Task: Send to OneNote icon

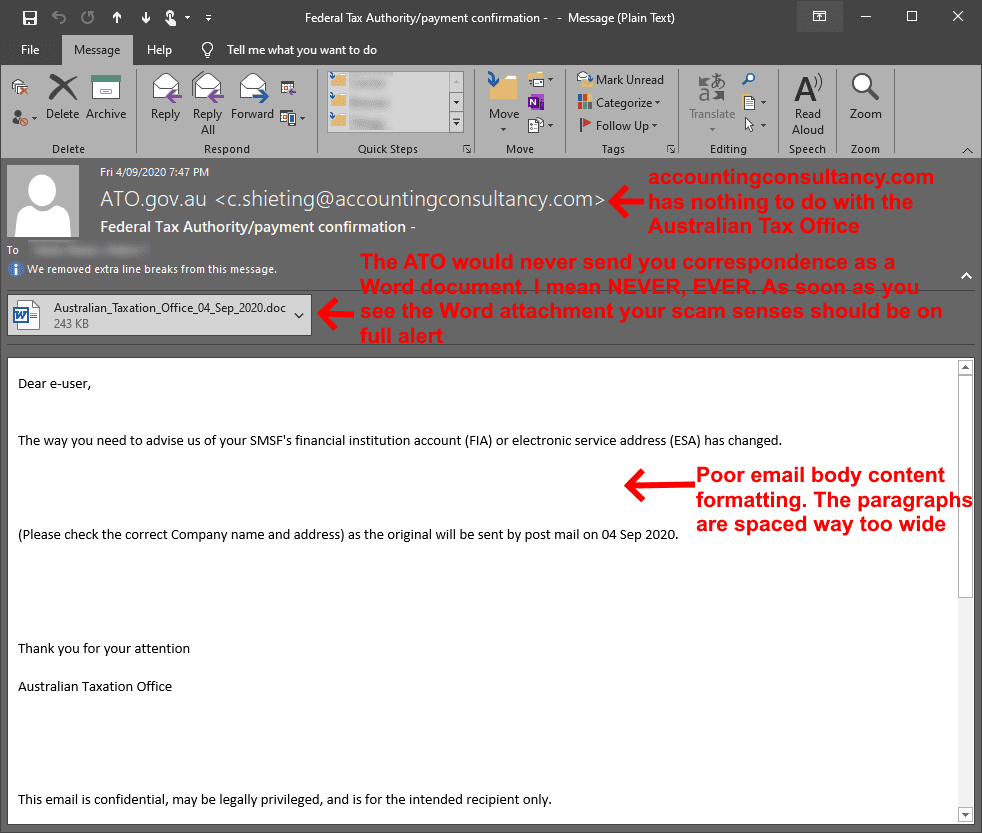Action: [536, 102]
